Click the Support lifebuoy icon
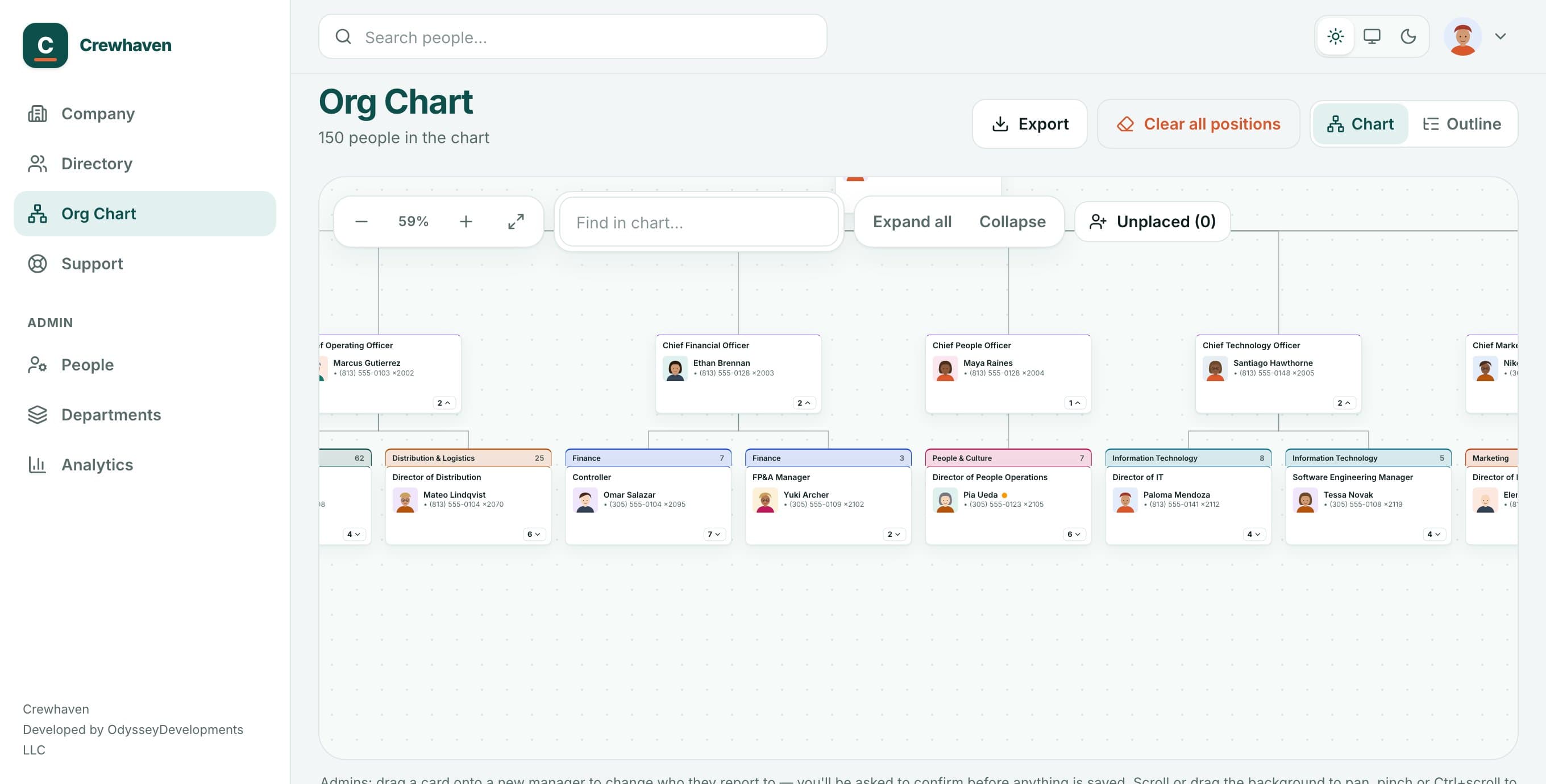Image resolution: width=1546 pixels, height=784 pixels. tap(37, 264)
